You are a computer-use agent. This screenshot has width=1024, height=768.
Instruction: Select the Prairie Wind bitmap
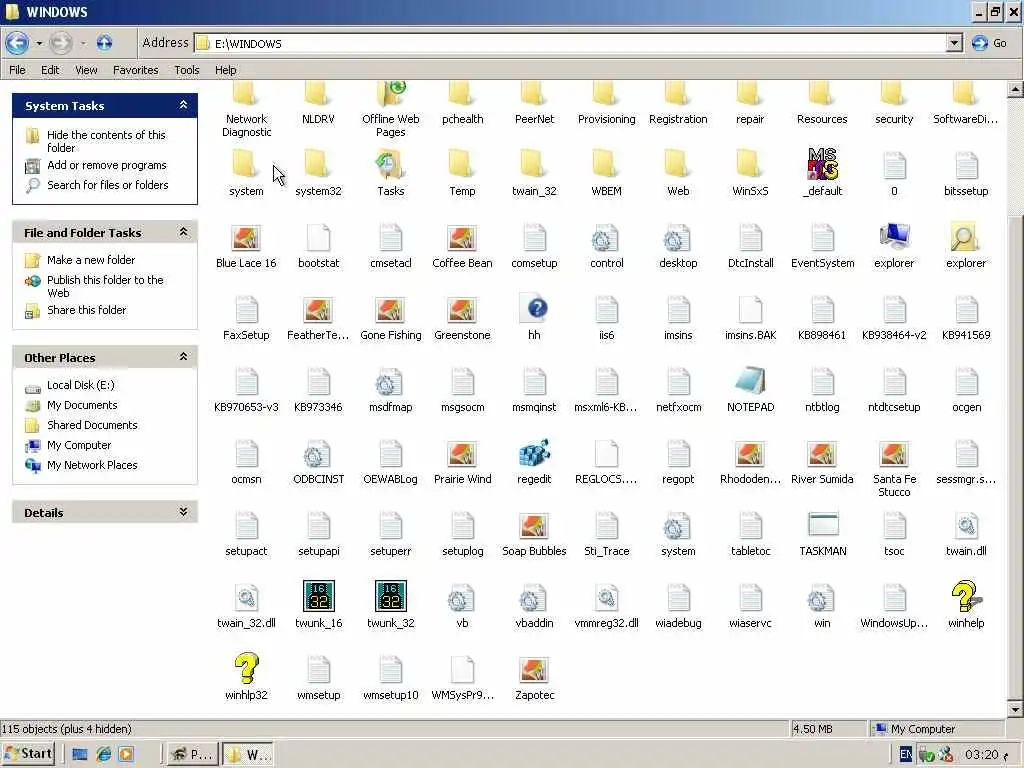point(462,454)
